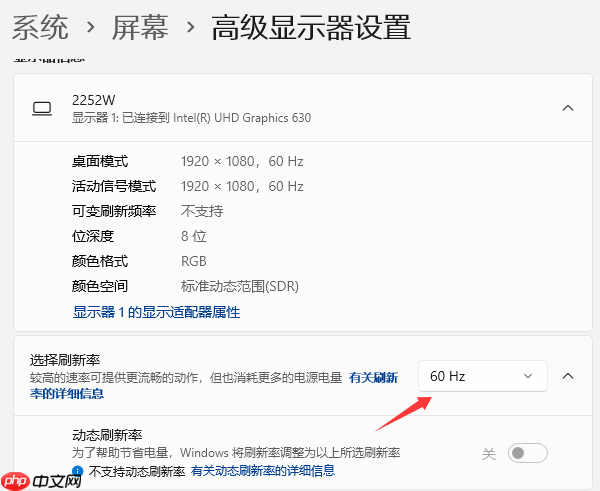Toggle the 动态刷新率 switch
Viewport: 600px width, 491px height.
click(x=528, y=453)
